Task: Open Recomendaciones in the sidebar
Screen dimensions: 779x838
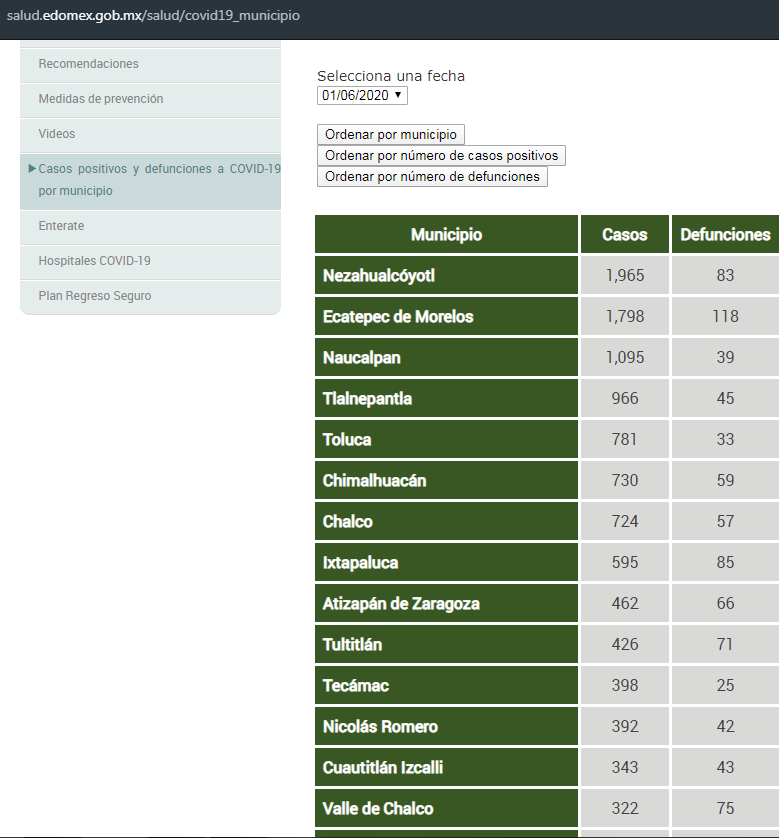Action: tap(88, 64)
